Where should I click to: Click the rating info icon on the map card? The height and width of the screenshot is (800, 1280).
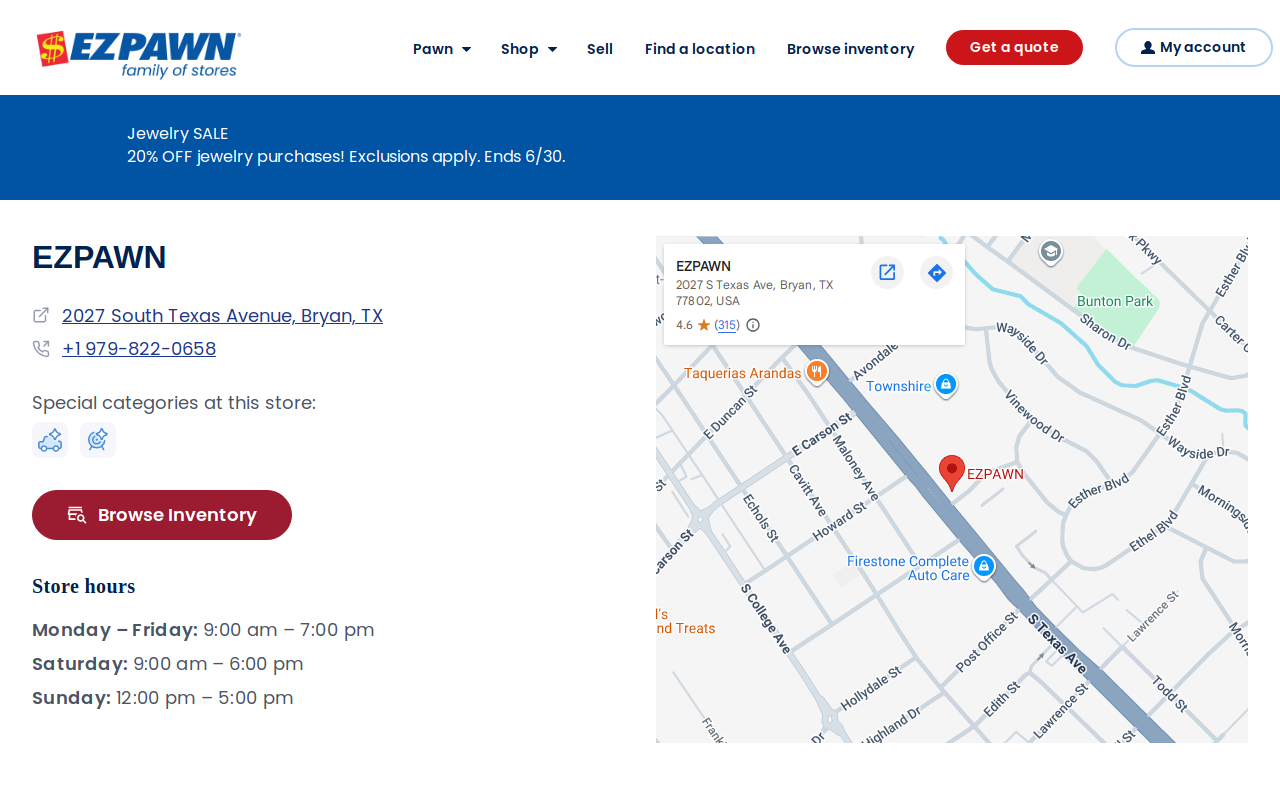[x=753, y=325]
